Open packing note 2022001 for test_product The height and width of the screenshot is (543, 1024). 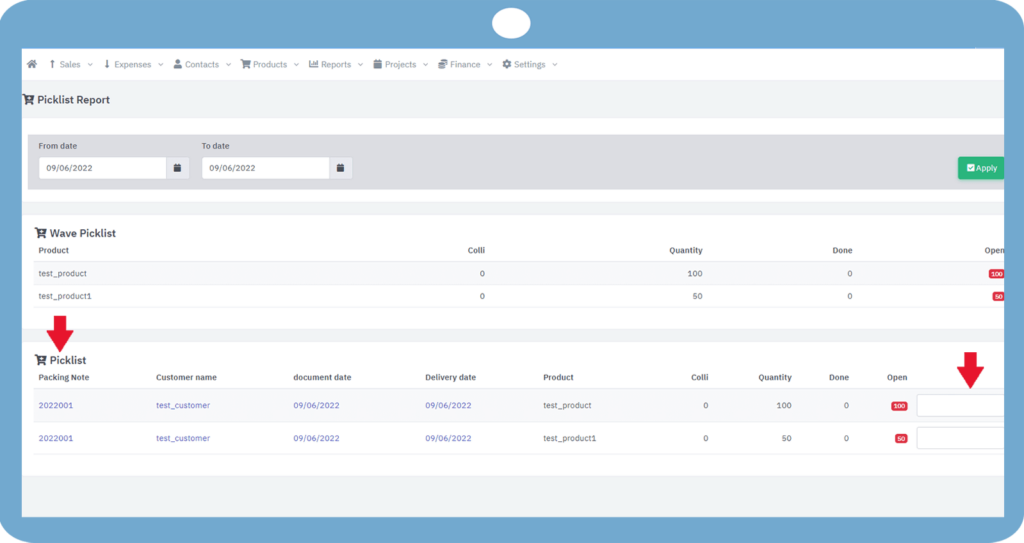click(x=56, y=405)
